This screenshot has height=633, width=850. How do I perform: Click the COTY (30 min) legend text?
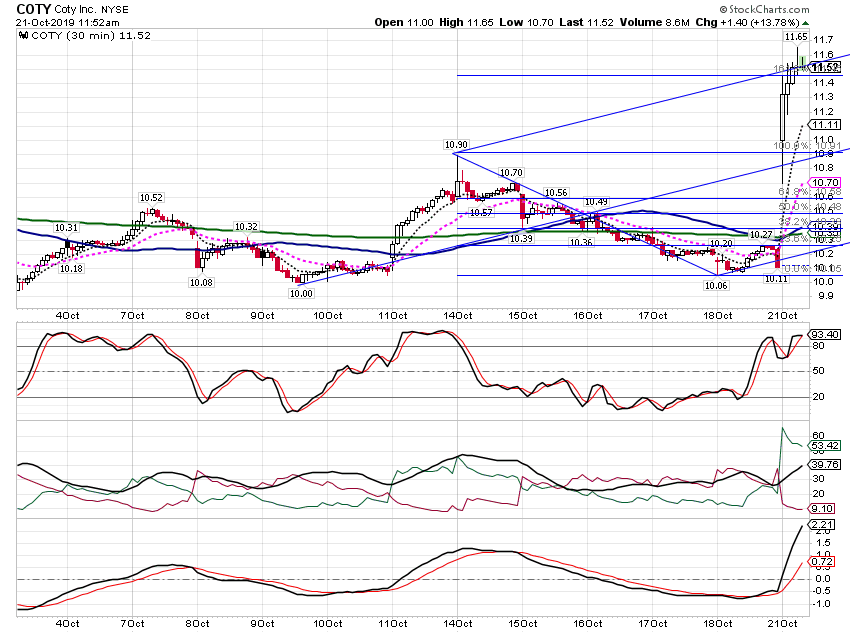91,36
